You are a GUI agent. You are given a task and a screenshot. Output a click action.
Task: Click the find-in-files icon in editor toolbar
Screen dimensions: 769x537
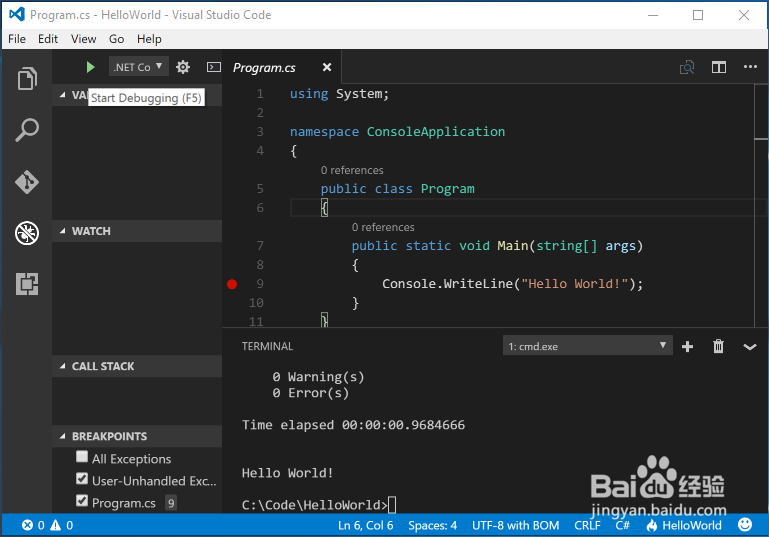tap(687, 67)
